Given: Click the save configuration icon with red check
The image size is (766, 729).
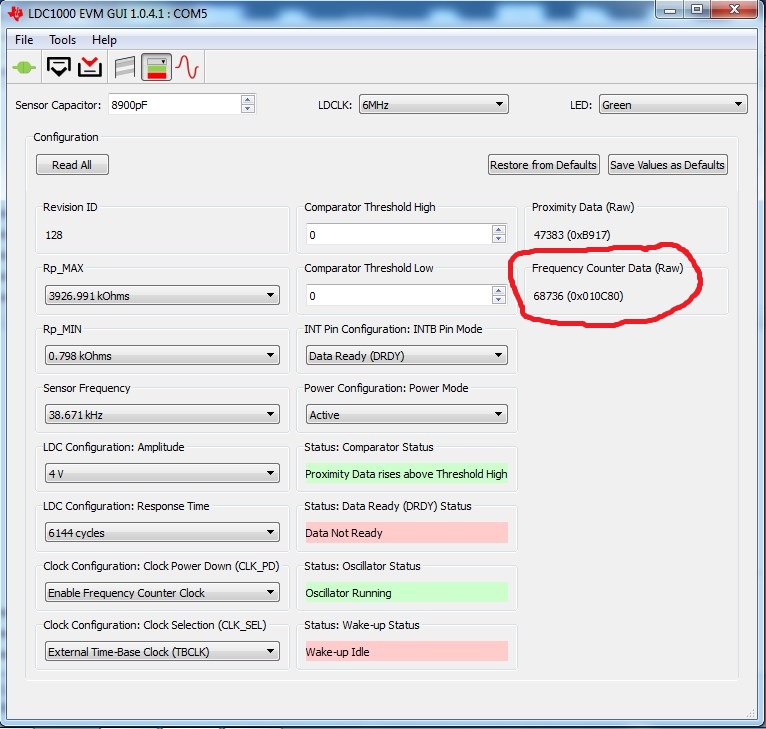Looking at the screenshot, I should 90,67.
